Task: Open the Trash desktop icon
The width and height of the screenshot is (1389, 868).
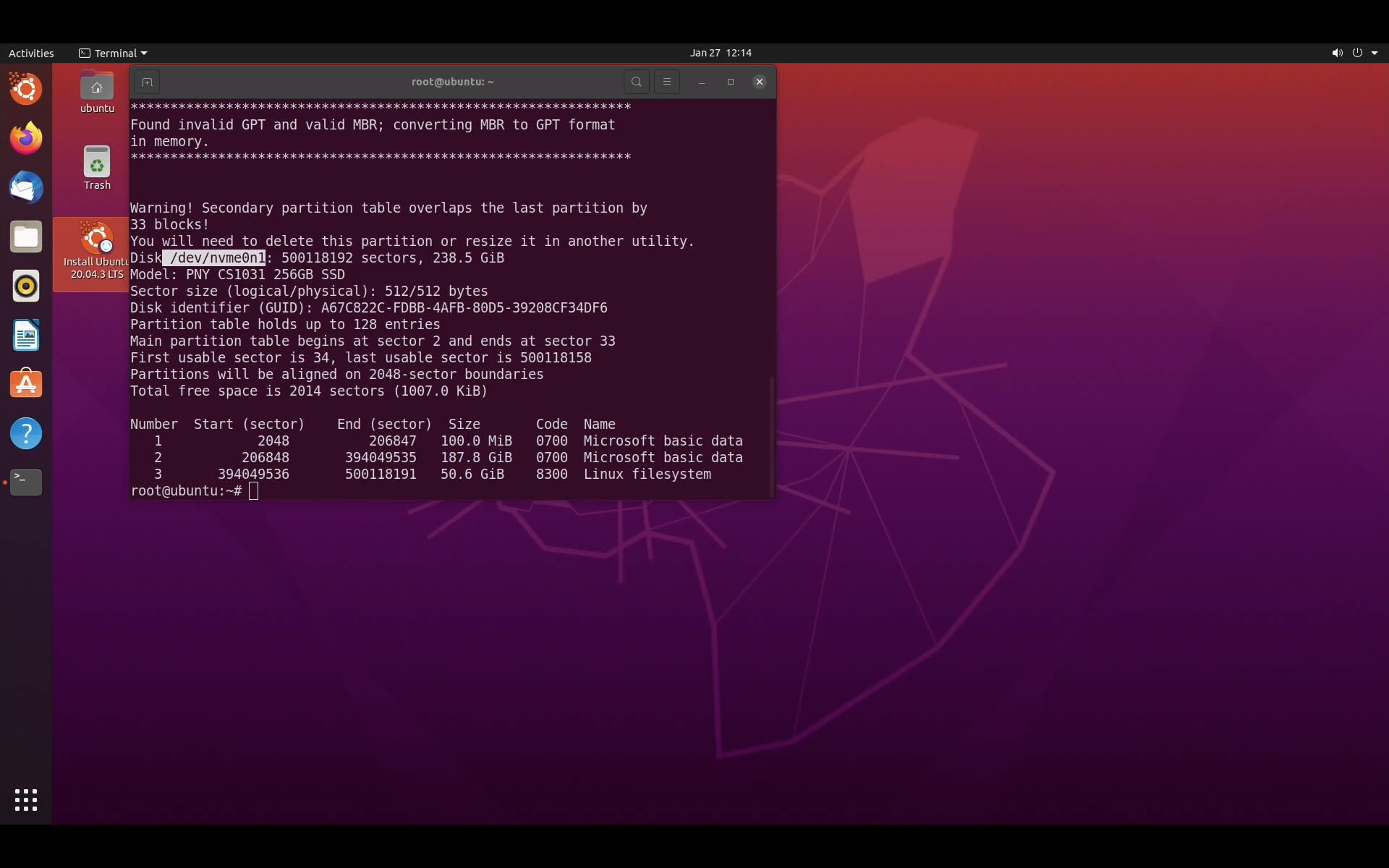Action: pos(97,169)
